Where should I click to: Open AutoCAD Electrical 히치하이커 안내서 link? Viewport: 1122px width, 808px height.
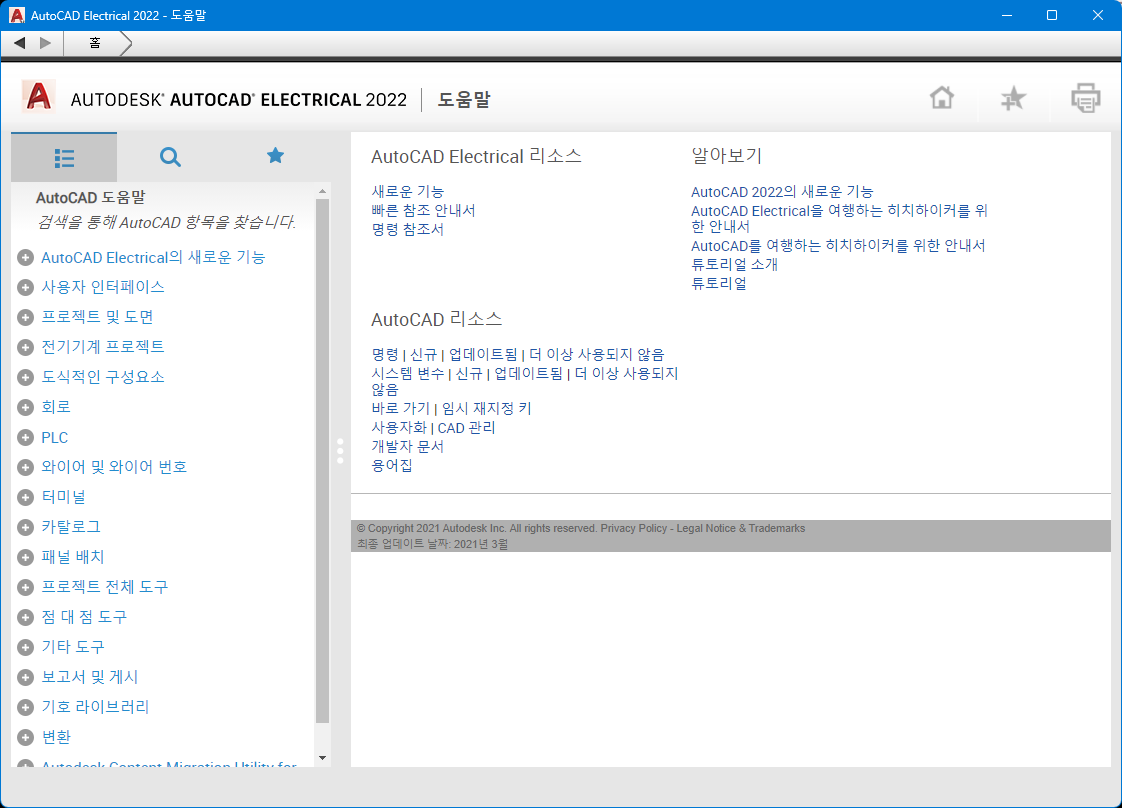[839, 218]
